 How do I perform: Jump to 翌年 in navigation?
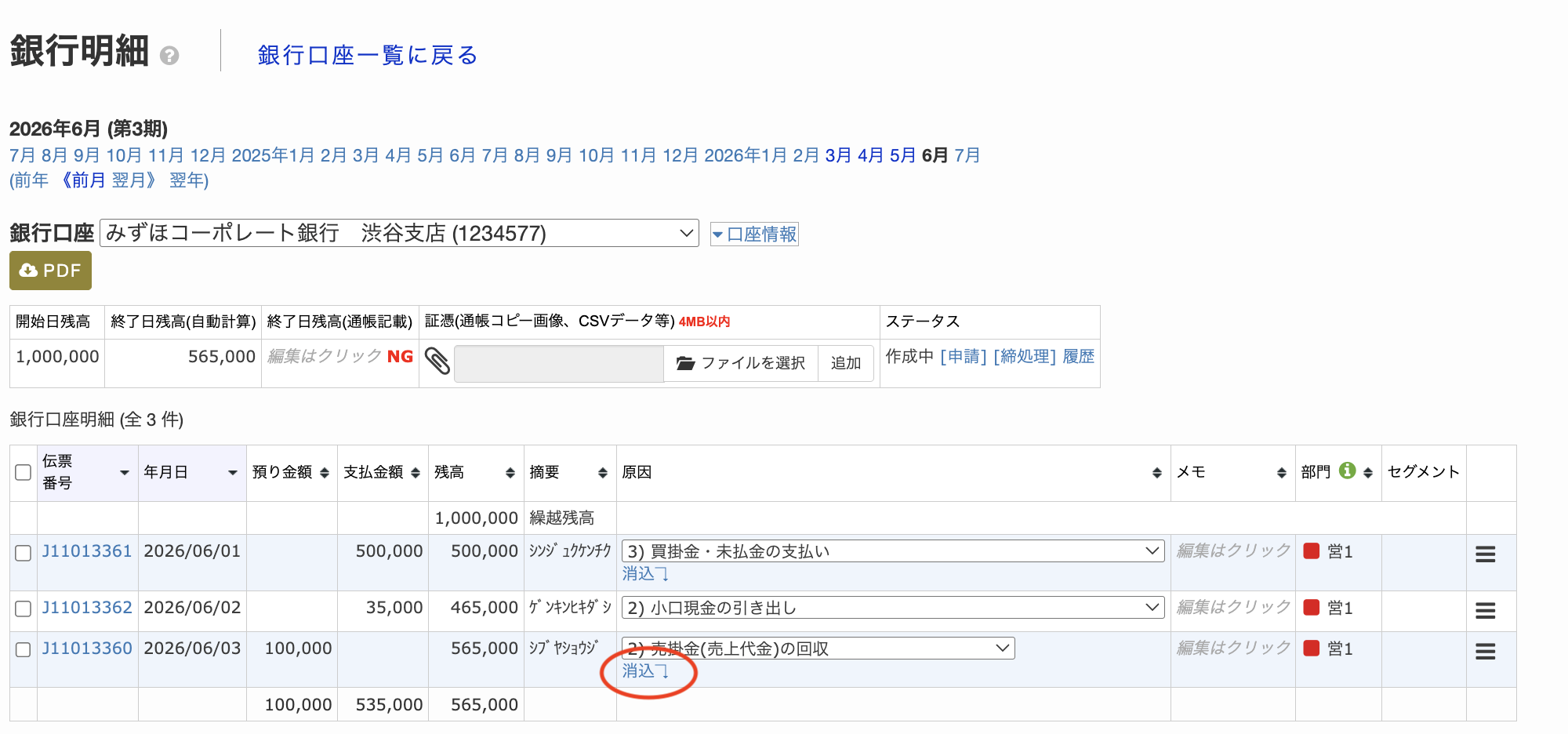coord(186,180)
